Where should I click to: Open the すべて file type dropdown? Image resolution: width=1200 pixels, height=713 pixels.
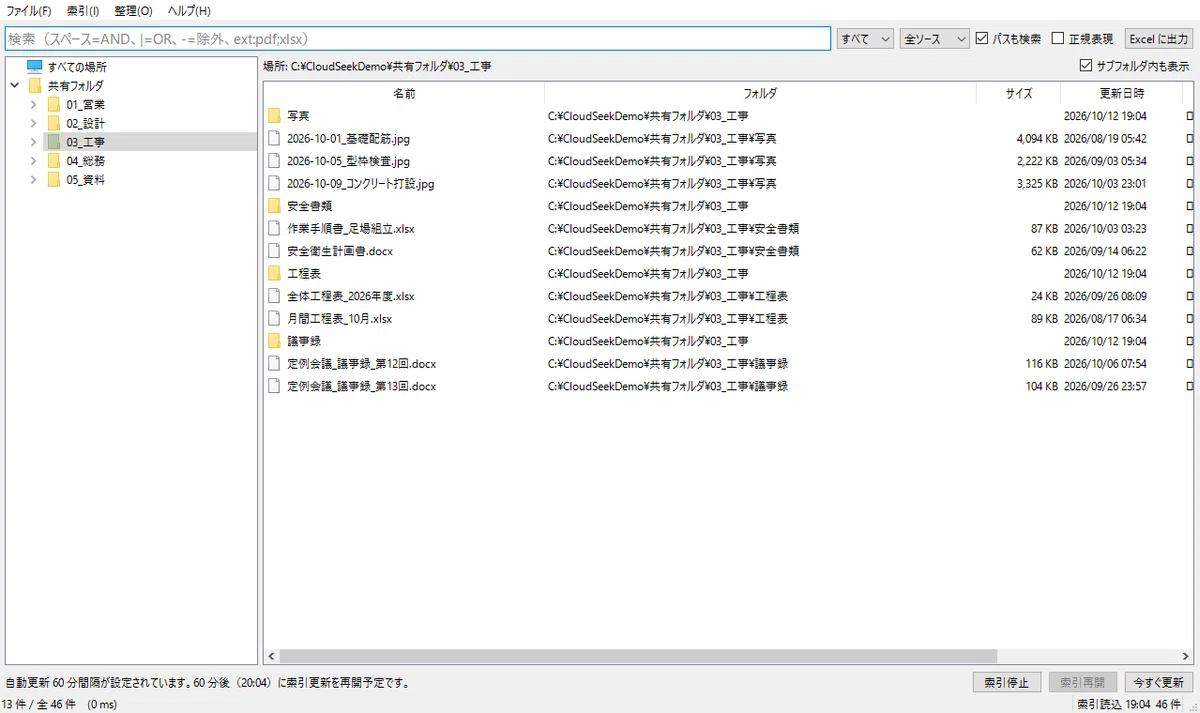click(x=865, y=39)
